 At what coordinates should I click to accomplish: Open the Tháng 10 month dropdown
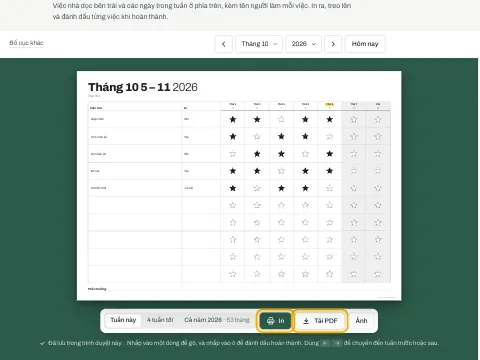(x=259, y=44)
